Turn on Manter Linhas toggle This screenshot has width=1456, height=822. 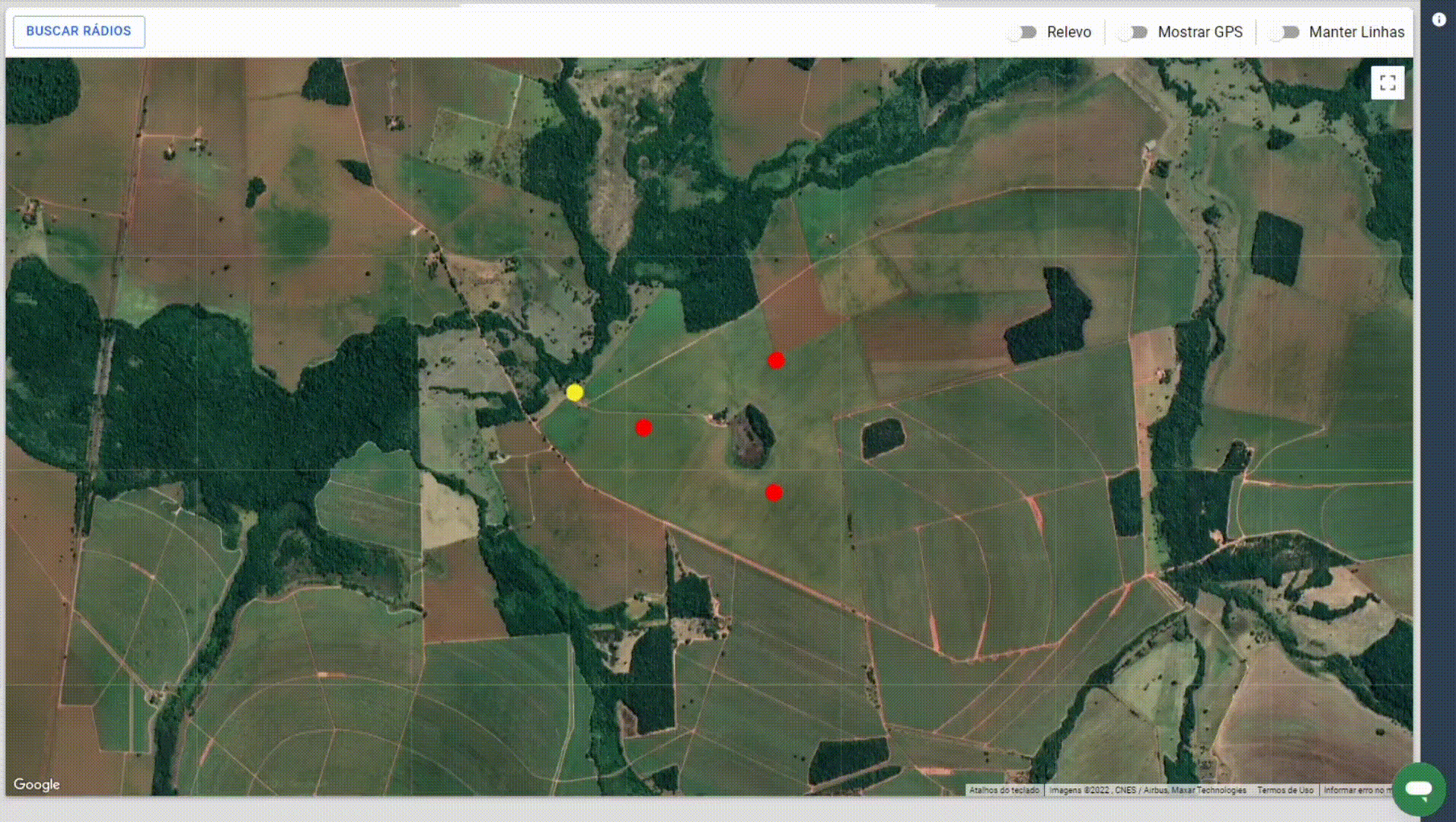pyautogui.click(x=1284, y=32)
